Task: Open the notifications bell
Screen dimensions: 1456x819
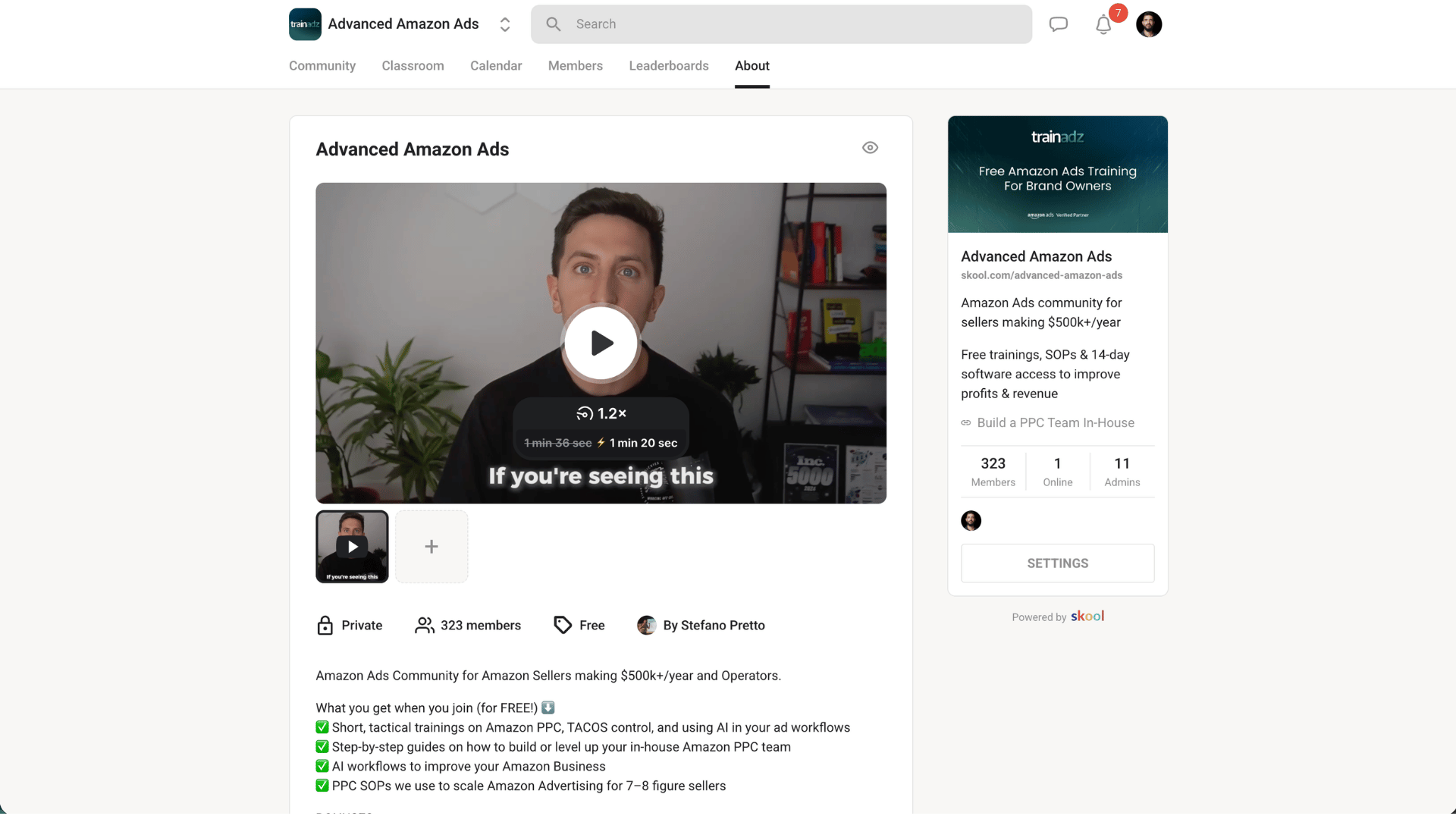Action: (x=1103, y=25)
